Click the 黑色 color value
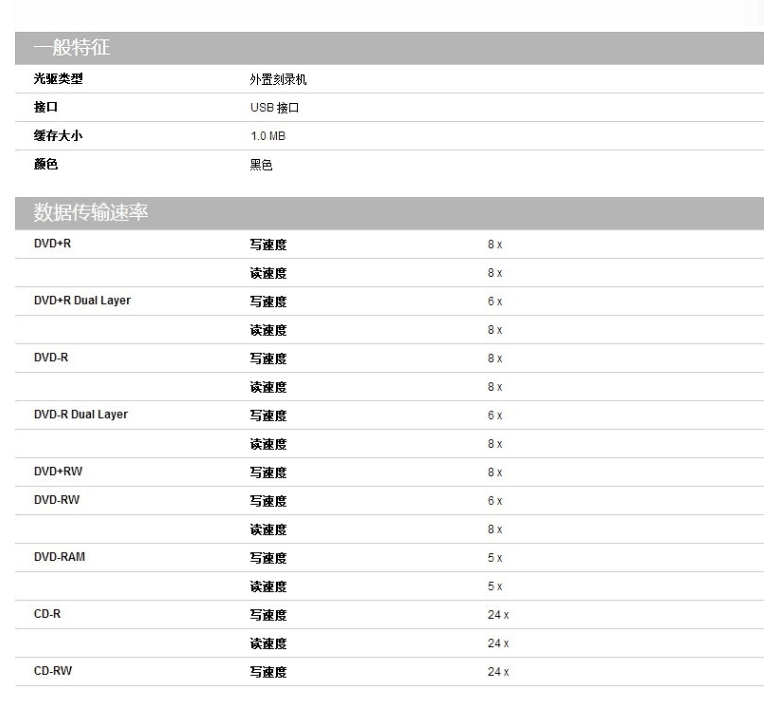 point(261,165)
